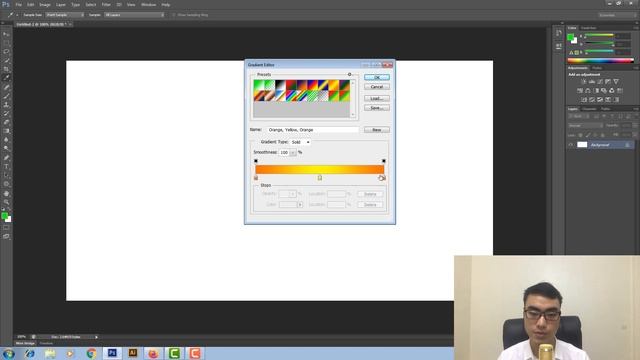The image size is (640, 360).
Task: Click the New gradient button
Action: click(x=377, y=130)
